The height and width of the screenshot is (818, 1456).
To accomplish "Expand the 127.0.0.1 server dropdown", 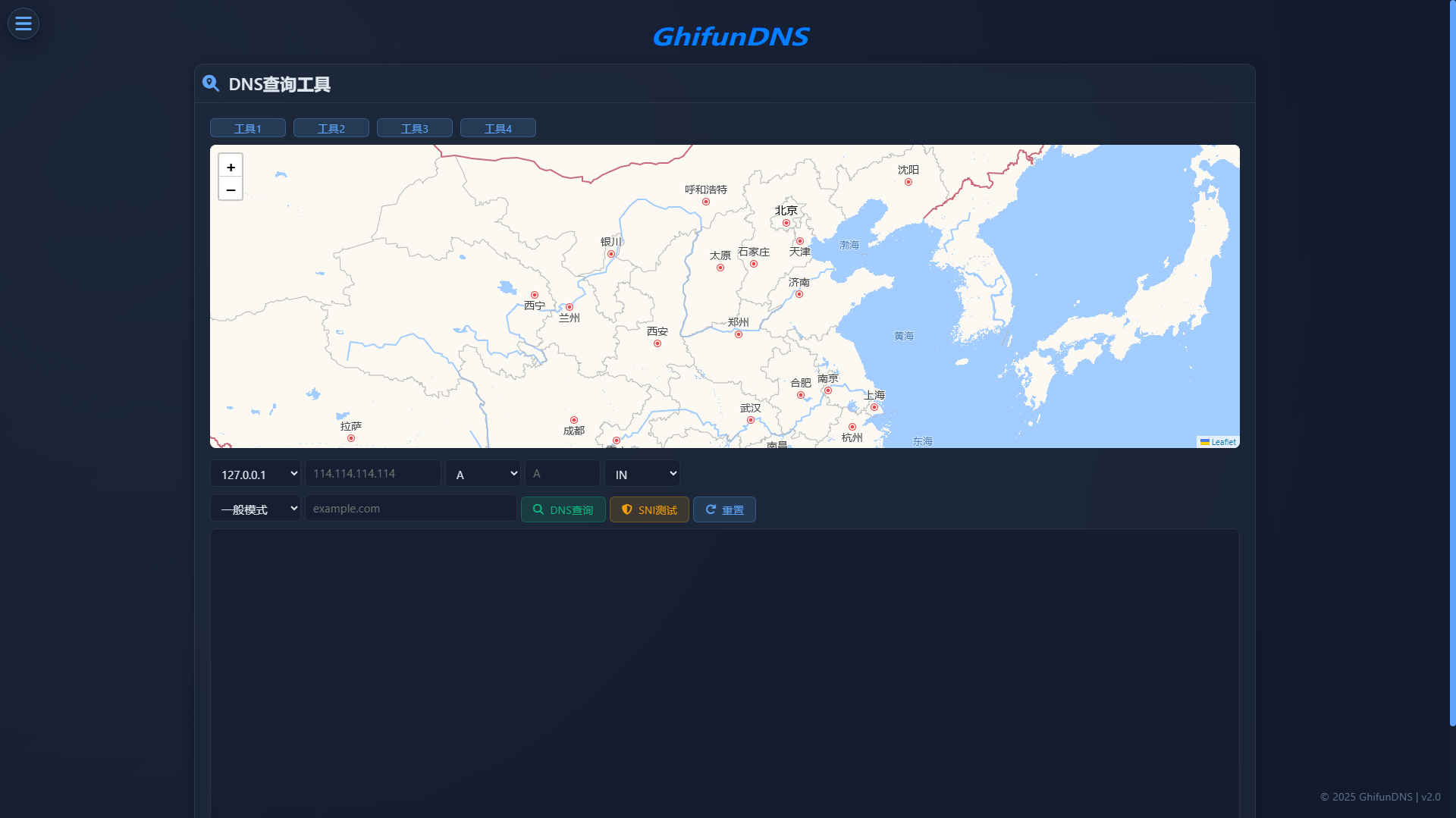I will (256, 474).
